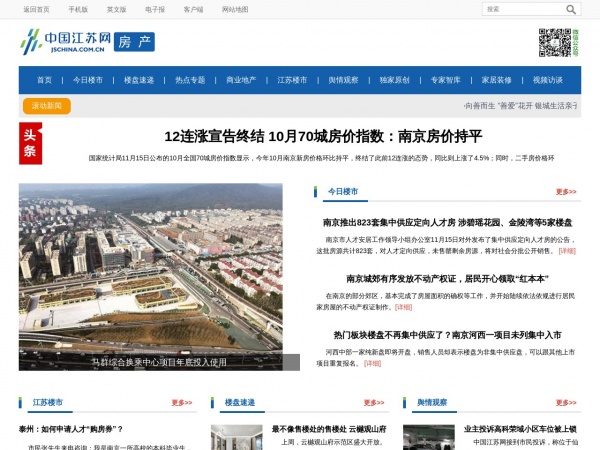This screenshot has height=450, width=600.
Task: Show 更多 for 舆情观察 section
Action: 566,402
